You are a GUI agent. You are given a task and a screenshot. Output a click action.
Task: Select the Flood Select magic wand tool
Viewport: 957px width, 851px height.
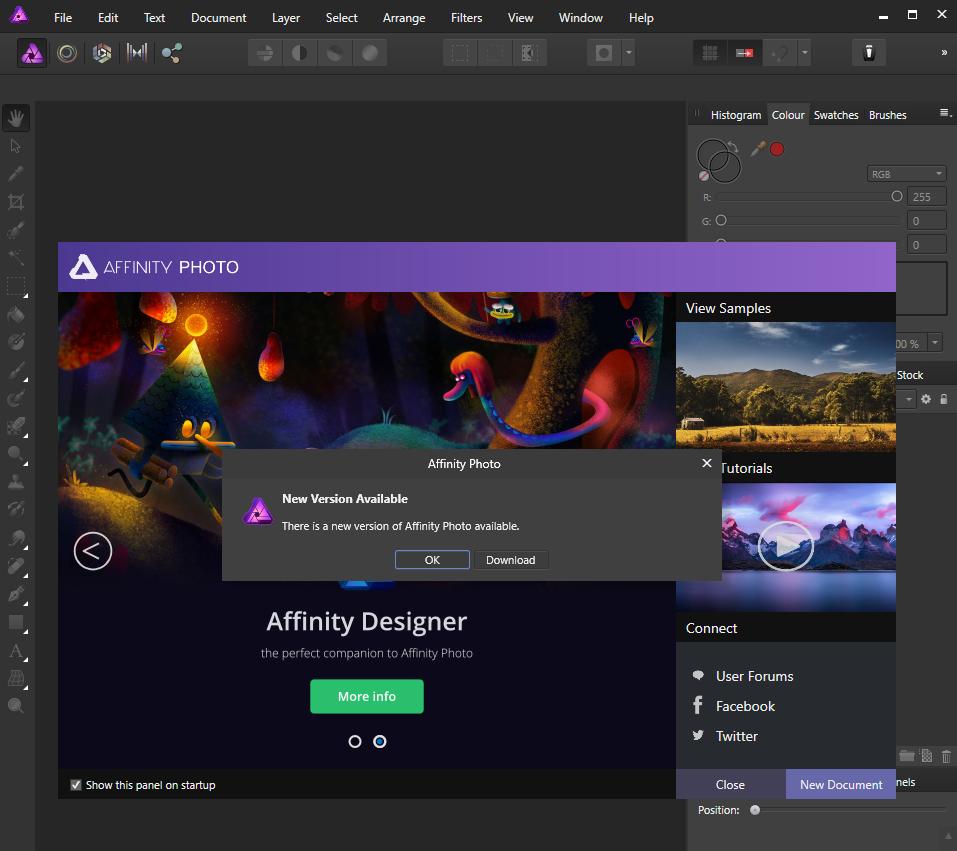[16, 258]
